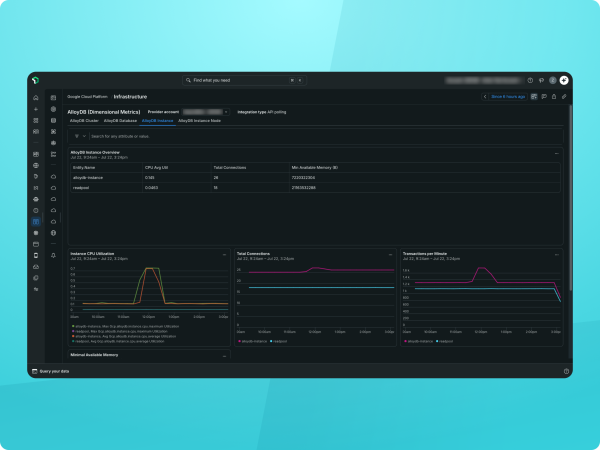Select the readpool table row name
This screenshot has height=450, width=600.
80,188
